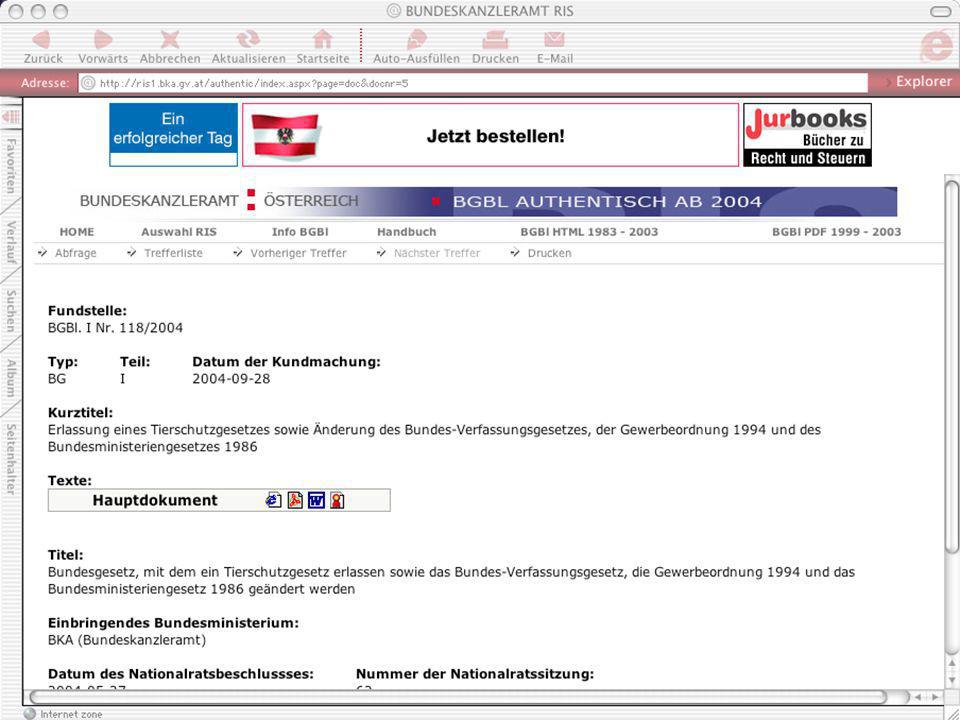Click the Jurbooks advertisement banner

tap(807, 135)
